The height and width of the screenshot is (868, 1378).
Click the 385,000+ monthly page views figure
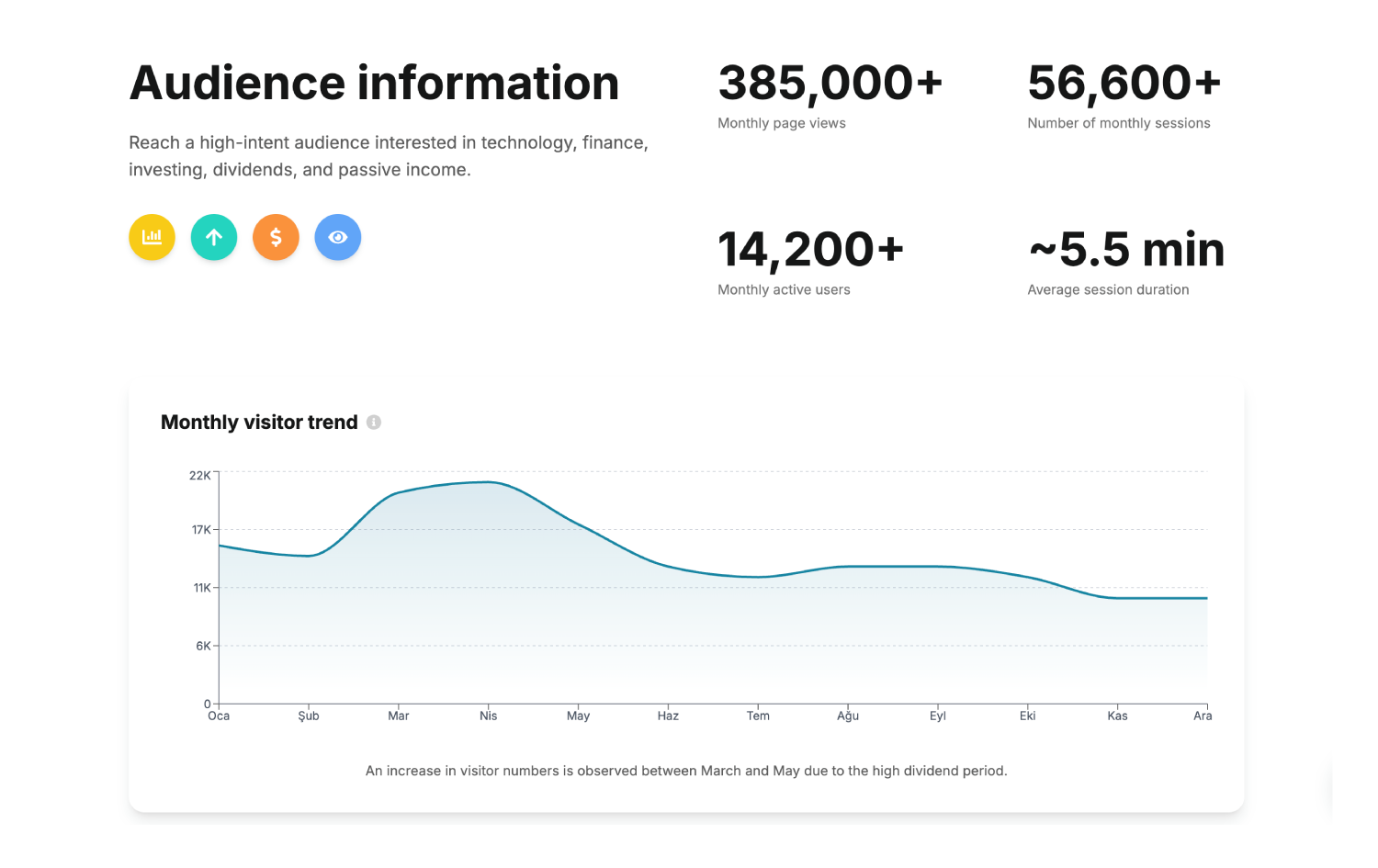pyautogui.click(x=830, y=84)
